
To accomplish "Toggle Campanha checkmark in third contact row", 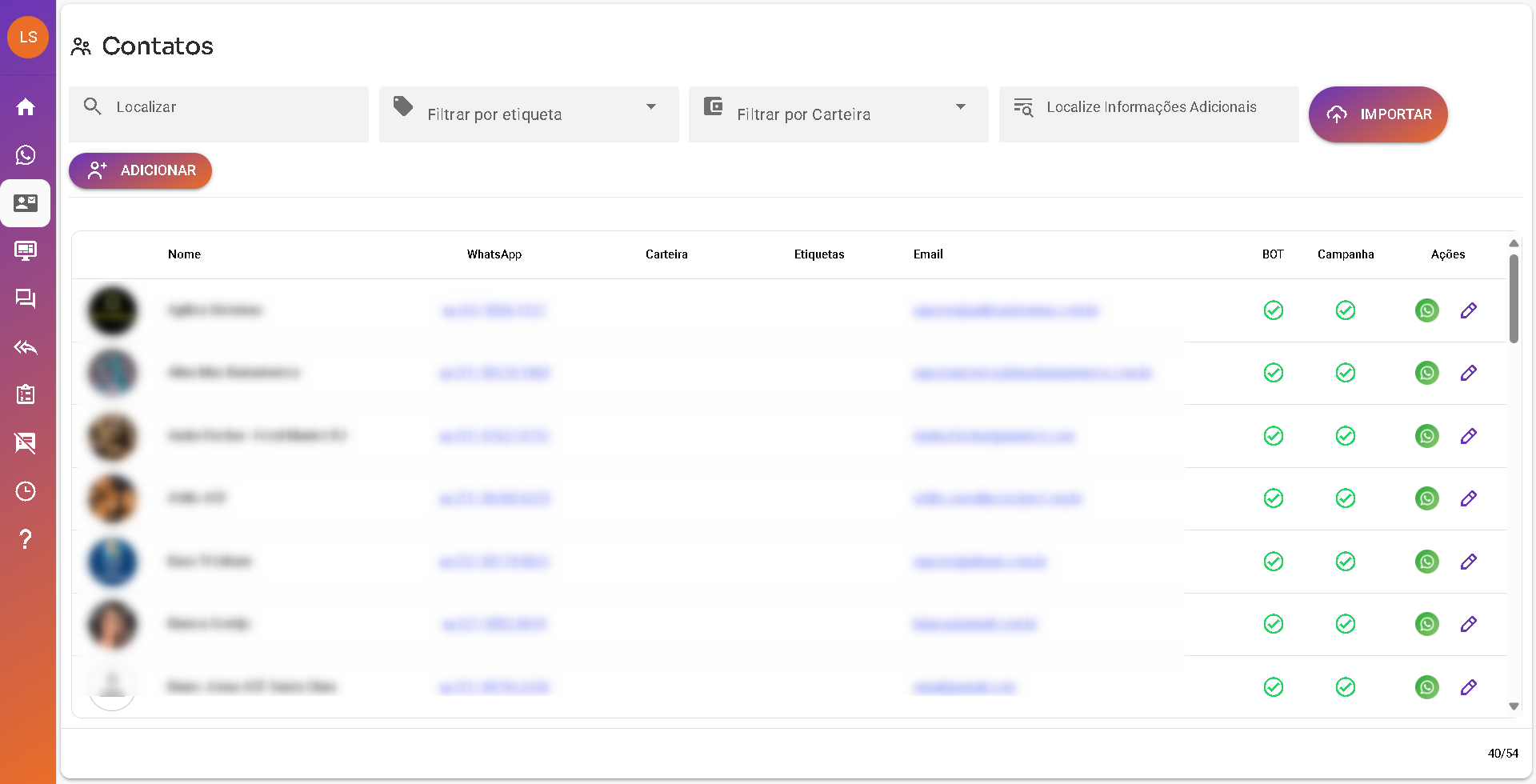I will (1345, 436).
